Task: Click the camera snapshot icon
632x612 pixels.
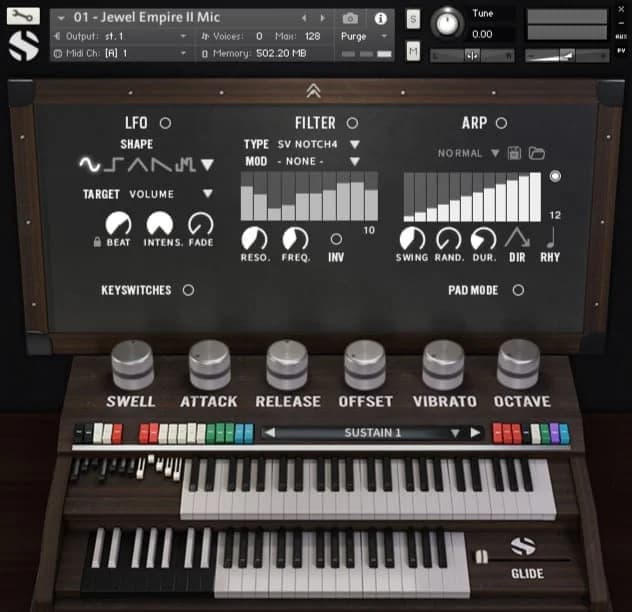Action: (x=350, y=18)
